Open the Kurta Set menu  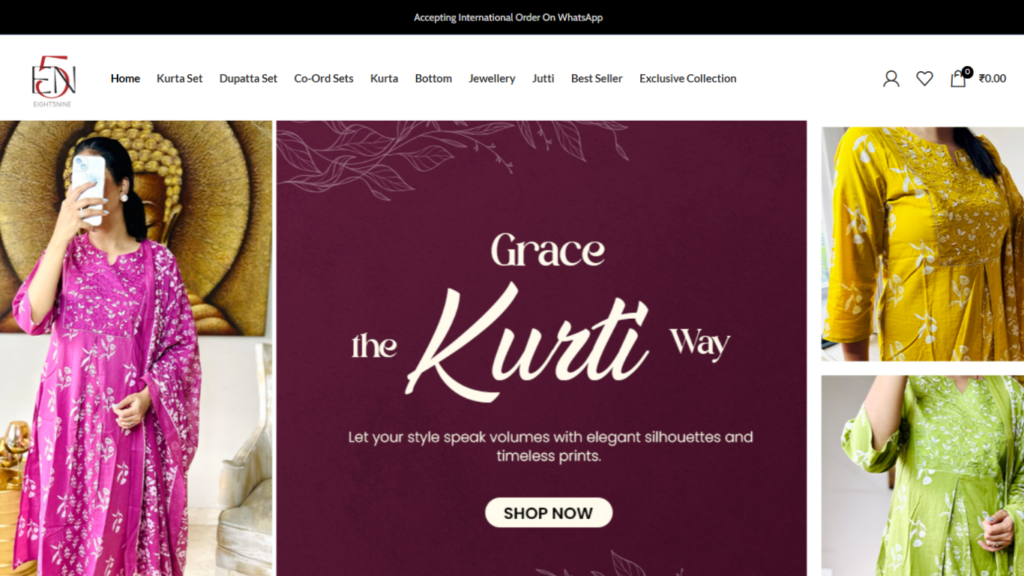pyautogui.click(x=180, y=78)
